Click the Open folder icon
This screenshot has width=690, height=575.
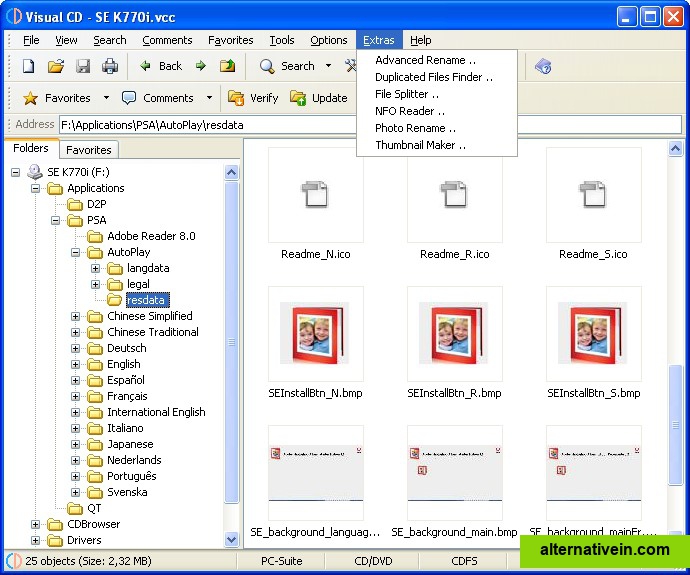tap(56, 66)
